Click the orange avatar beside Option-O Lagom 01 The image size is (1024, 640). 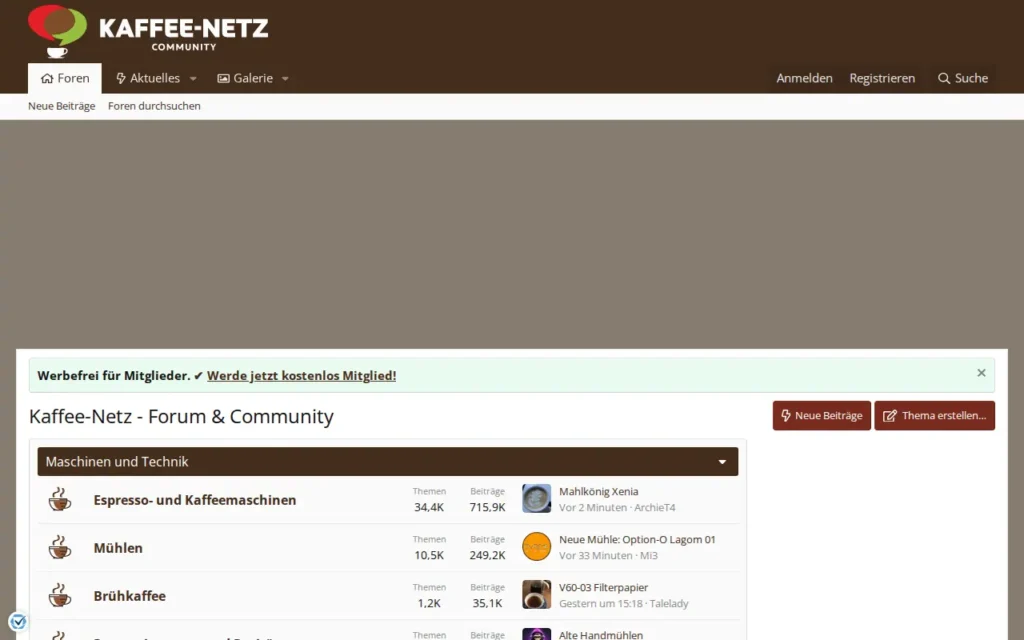tap(537, 547)
